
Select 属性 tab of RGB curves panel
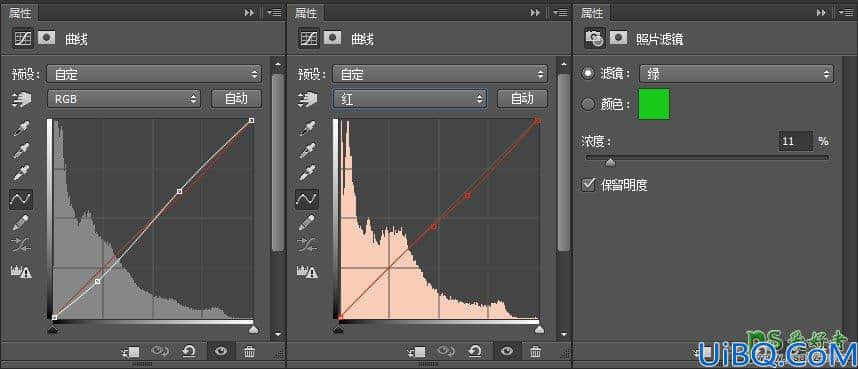[x=20, y=13]
